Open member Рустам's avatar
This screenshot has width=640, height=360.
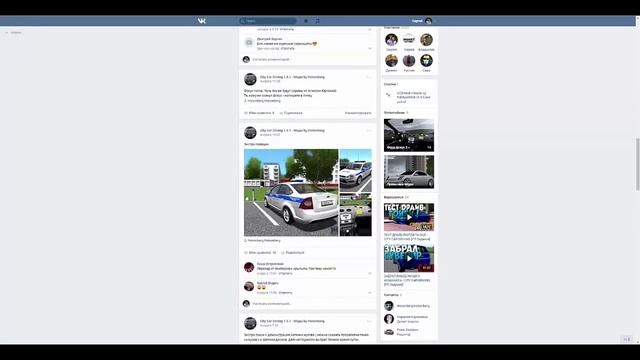pyautogui.click(x=409, y=60)
